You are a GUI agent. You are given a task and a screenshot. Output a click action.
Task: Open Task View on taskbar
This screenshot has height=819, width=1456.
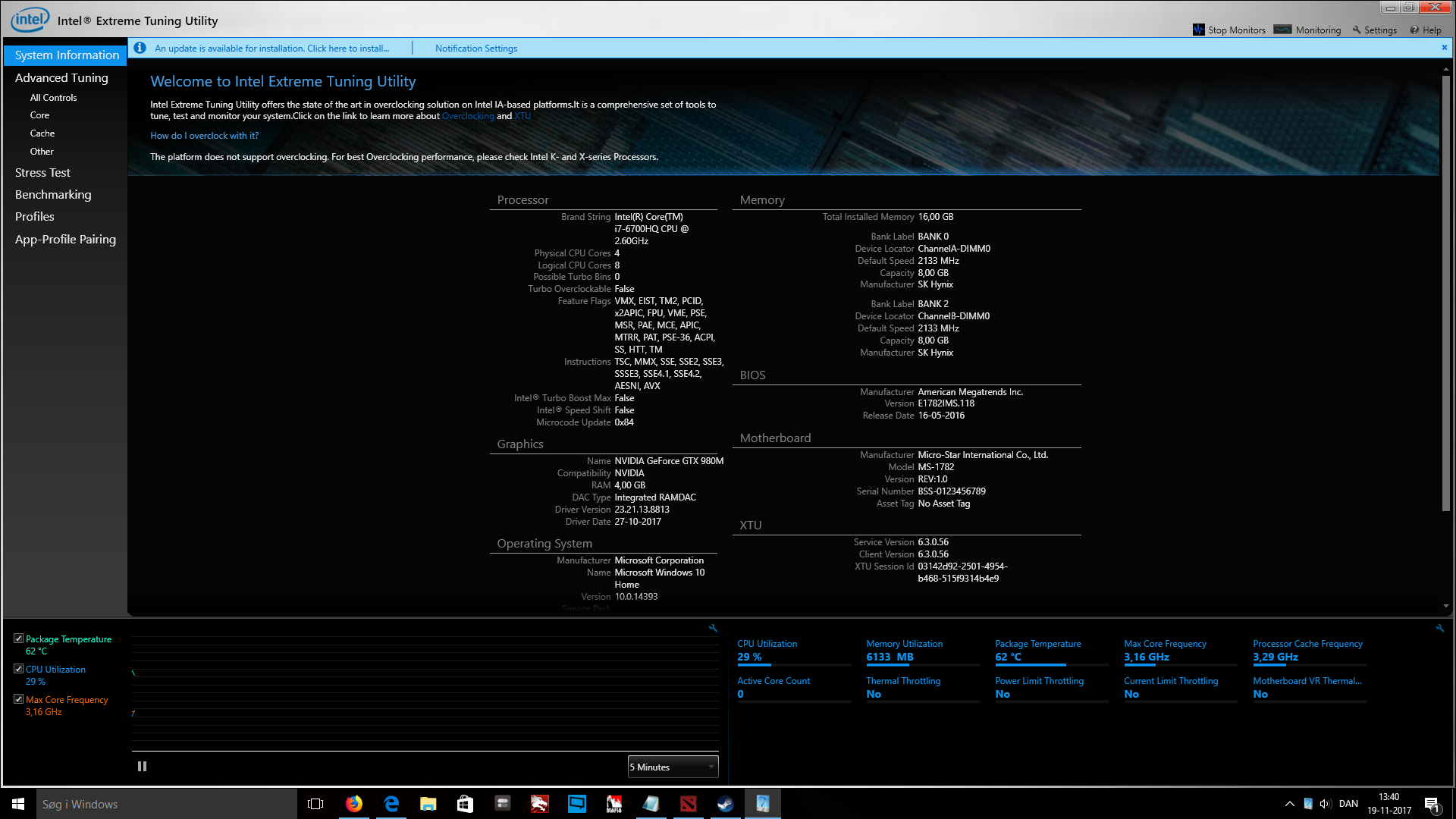315,804
